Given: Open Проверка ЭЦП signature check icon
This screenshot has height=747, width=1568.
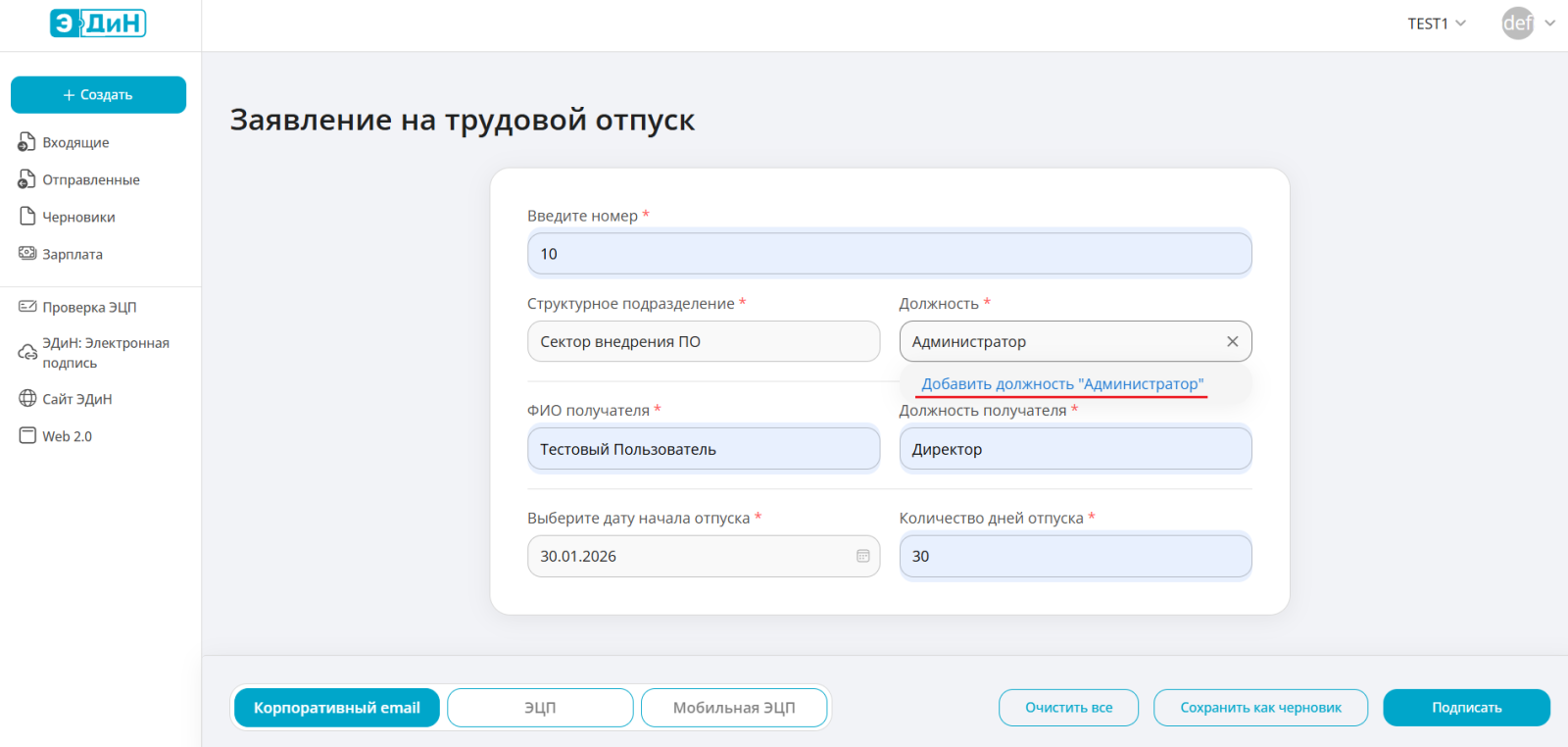Looking at the screenshot, I should (x=26, y=307).
